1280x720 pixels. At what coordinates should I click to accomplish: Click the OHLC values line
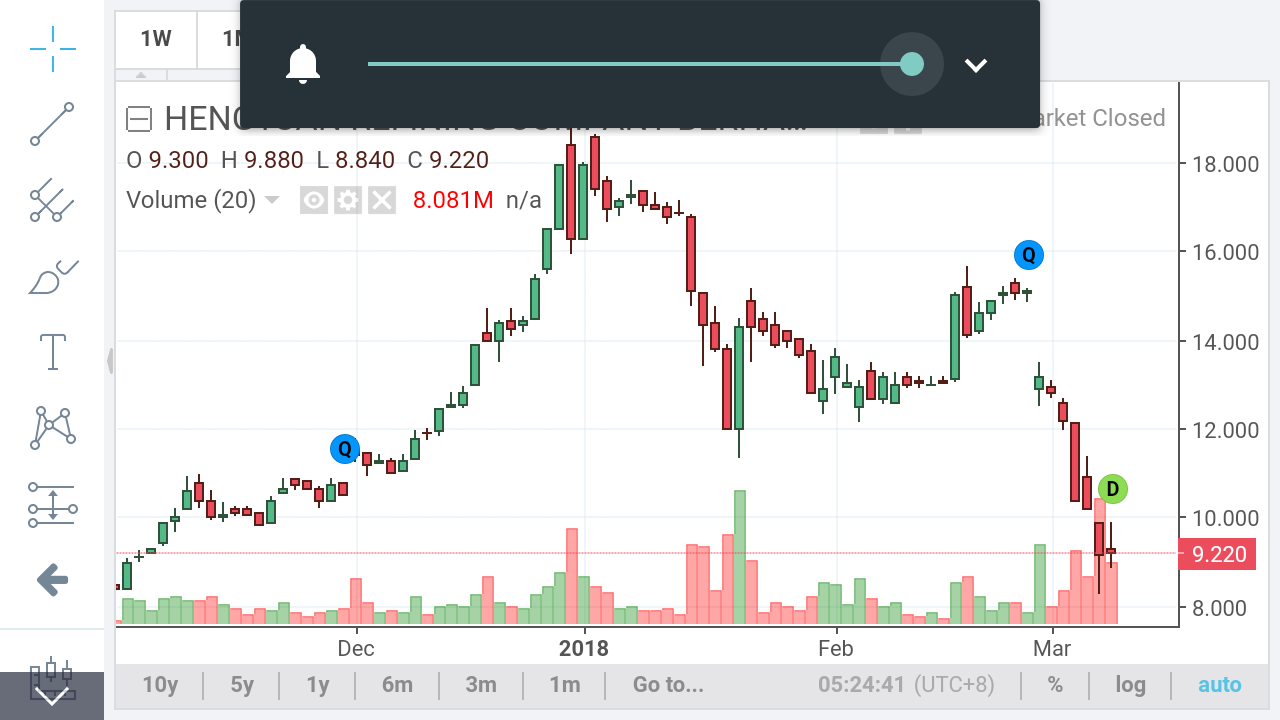pyautogui.click(x=308, y=160)
